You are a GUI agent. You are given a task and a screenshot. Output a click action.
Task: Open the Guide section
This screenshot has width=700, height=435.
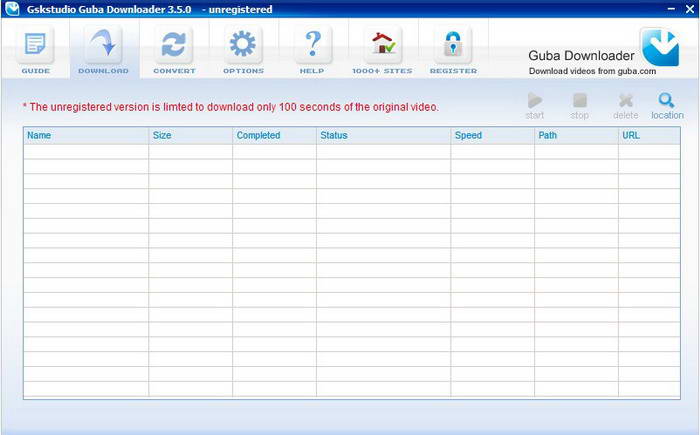coord(35,50)
